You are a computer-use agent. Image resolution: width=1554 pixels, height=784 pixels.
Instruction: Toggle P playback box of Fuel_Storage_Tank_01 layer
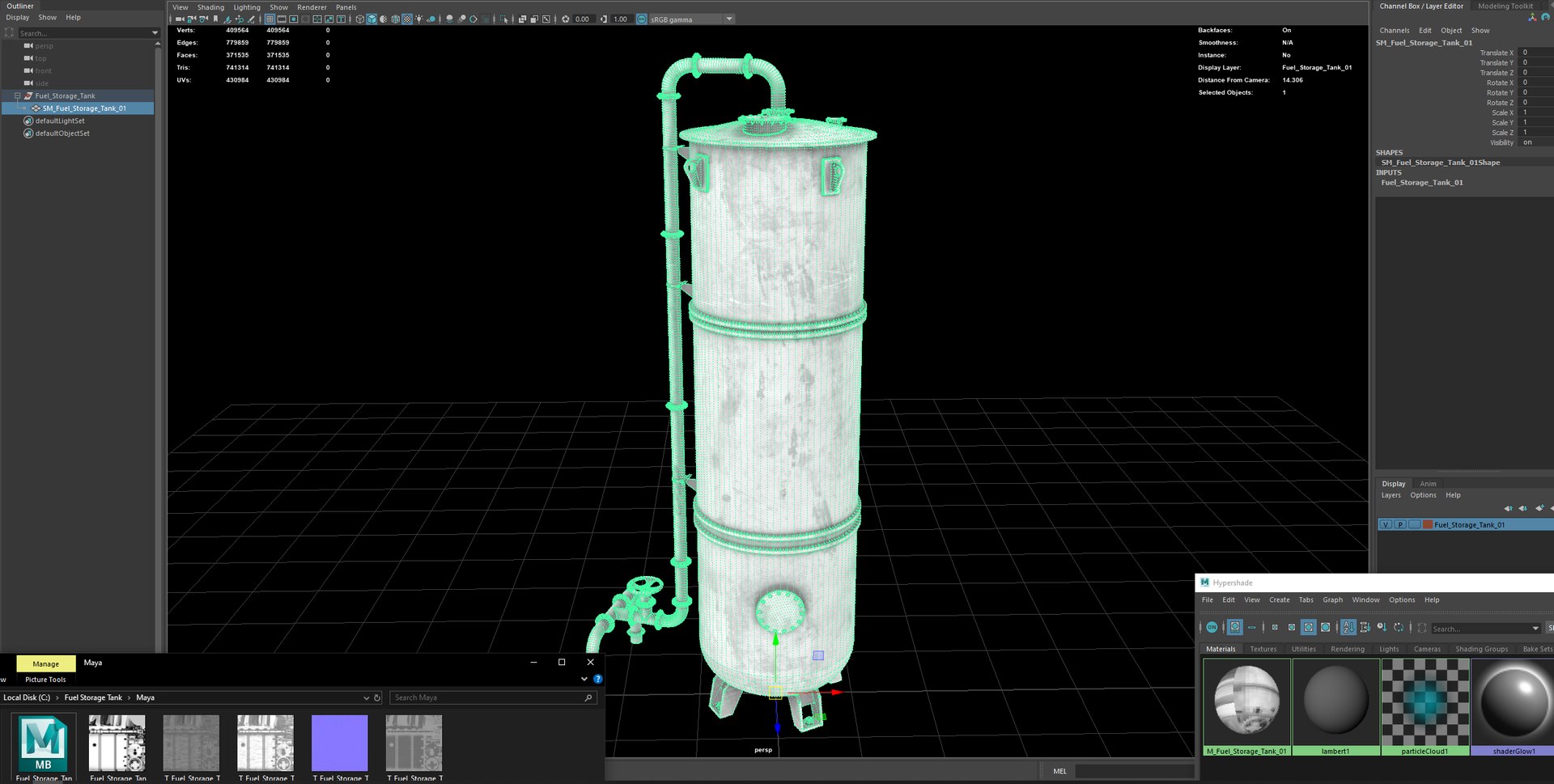point(1400,524)
